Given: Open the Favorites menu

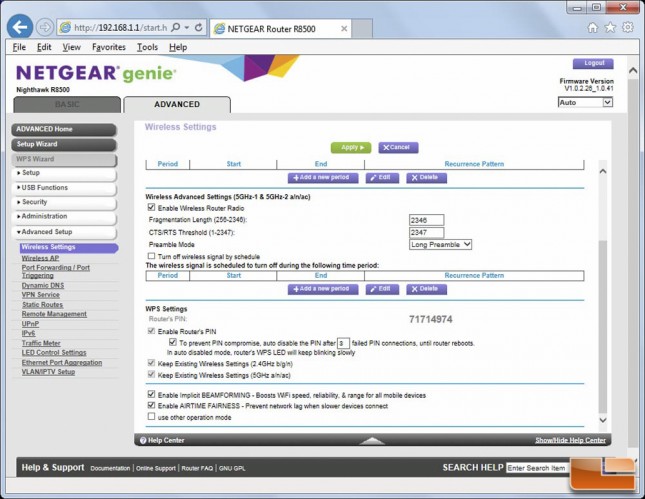Looking at the screenshot, I should coord(109,47).
